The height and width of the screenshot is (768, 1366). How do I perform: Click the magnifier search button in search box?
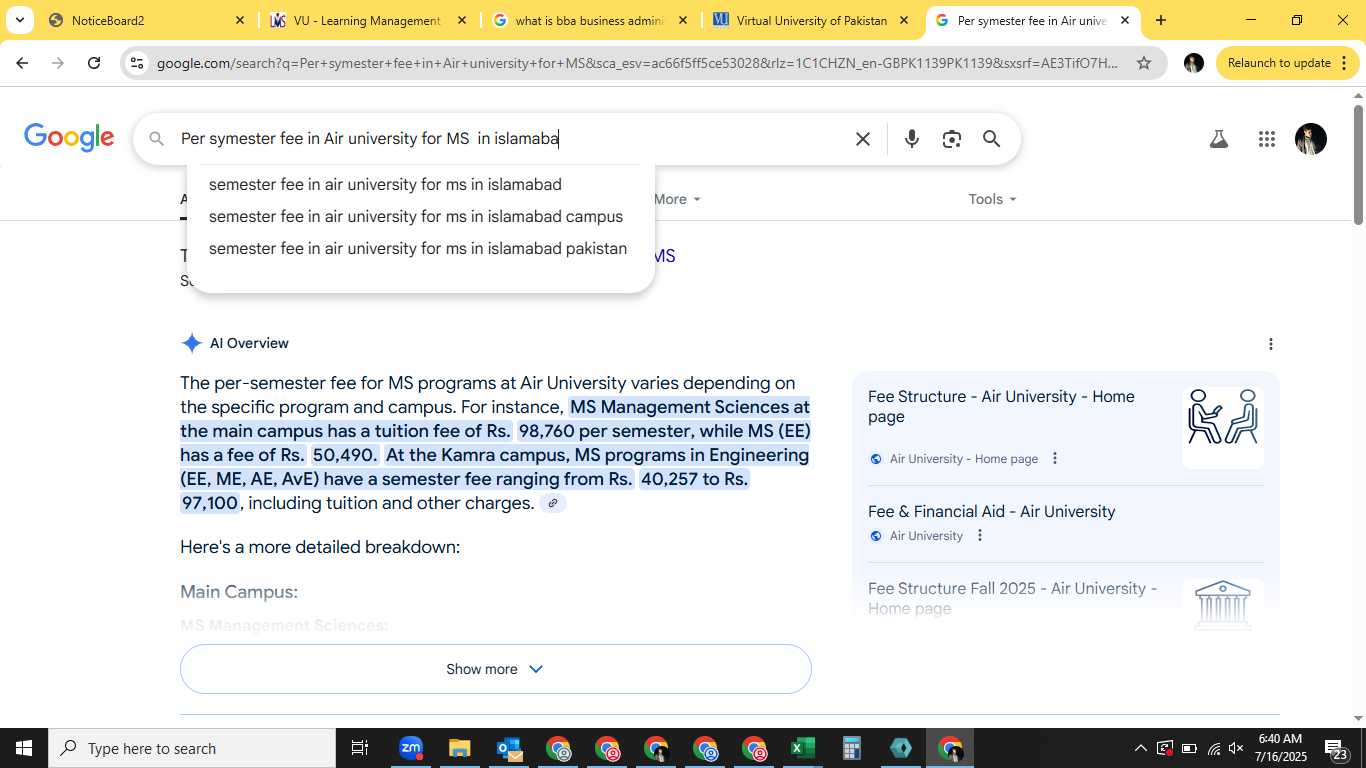(991, 139)
